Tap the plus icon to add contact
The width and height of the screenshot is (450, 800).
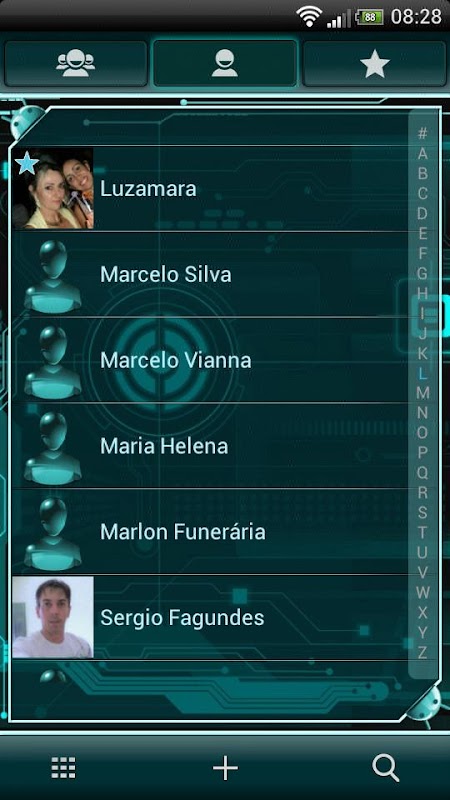coord(225,767)
